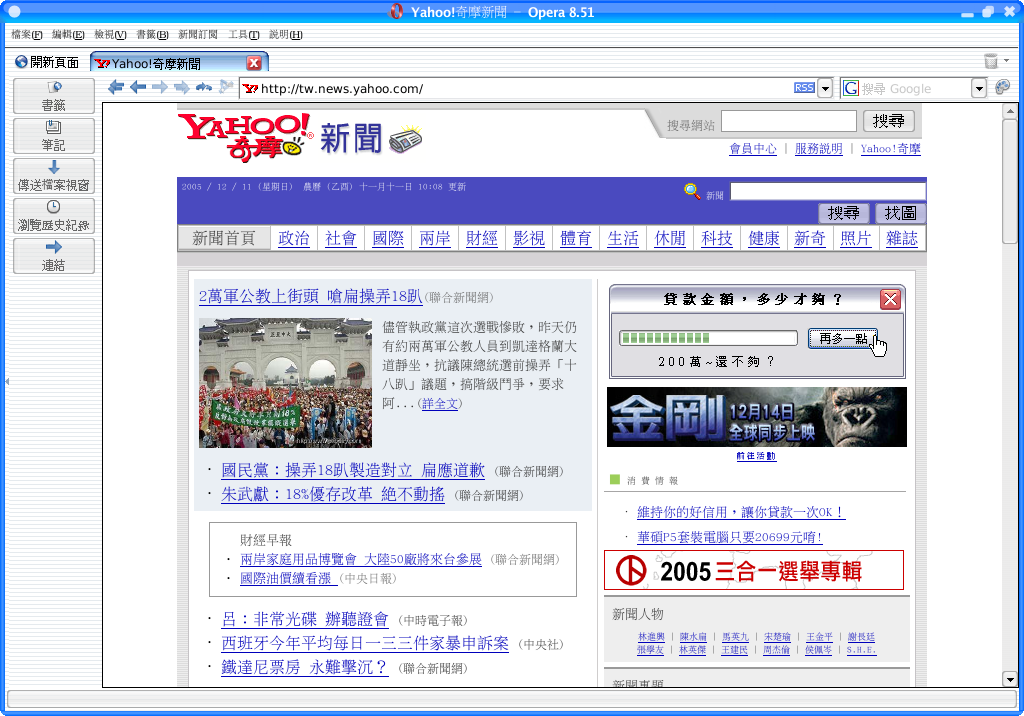
Task: Click the 再多一點 button in loan ad
Action: click(843, 338)
